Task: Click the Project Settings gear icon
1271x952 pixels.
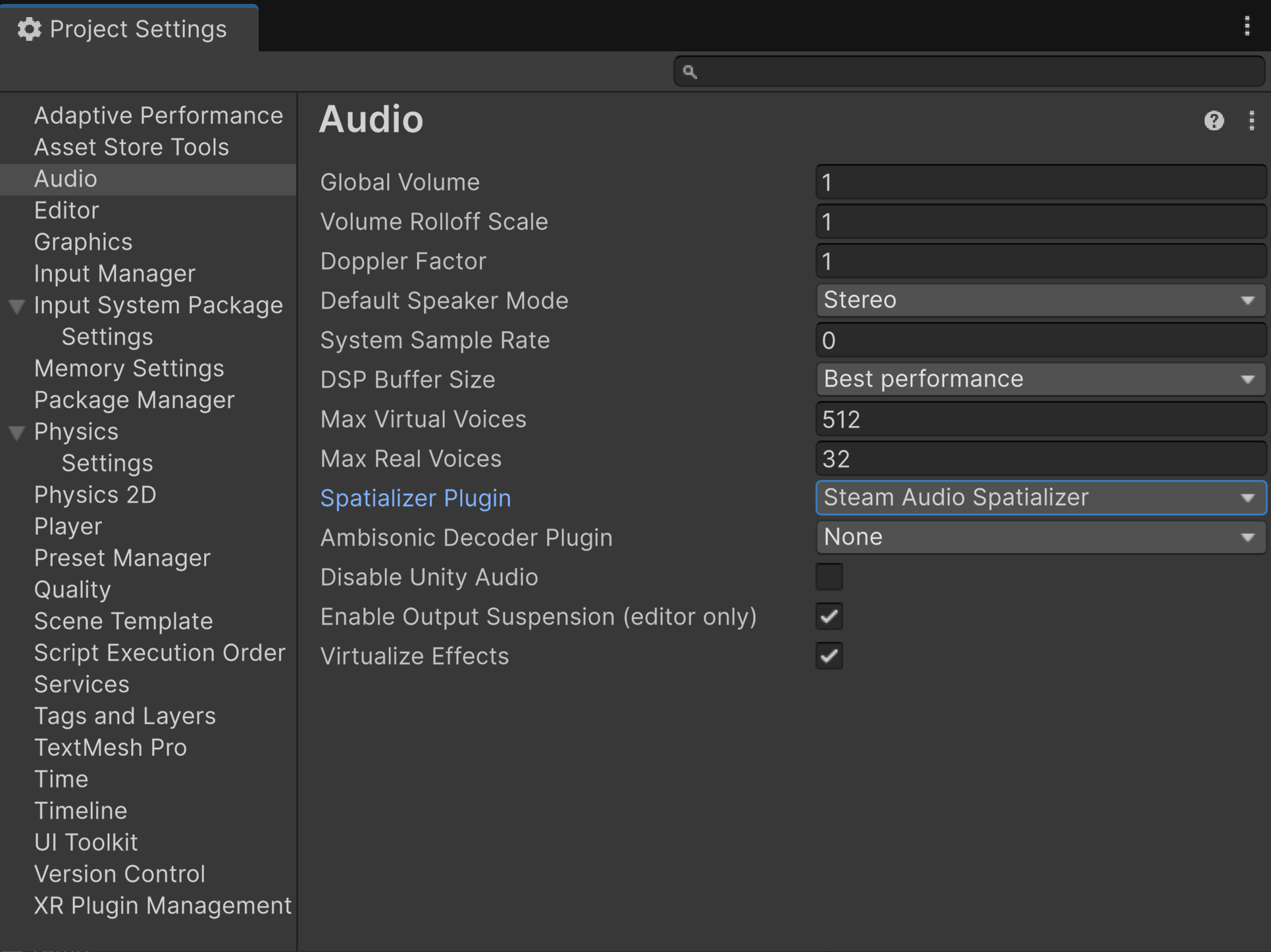Action: click(29, 29)
